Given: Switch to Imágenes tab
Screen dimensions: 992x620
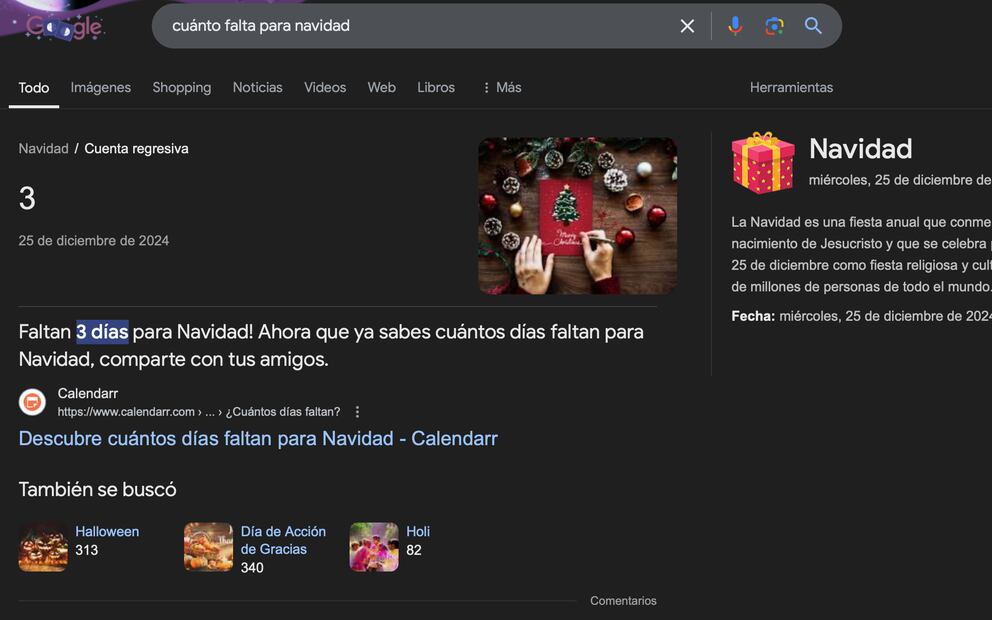Looking at the screenshot, I should pos(100,88).
